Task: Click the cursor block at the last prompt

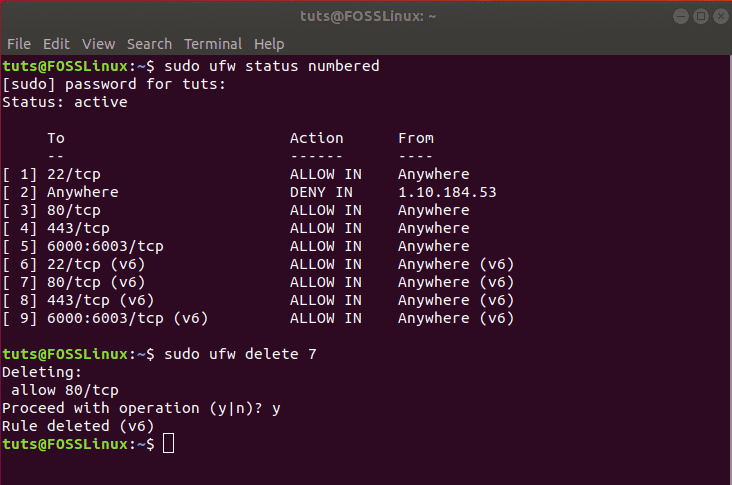Action: 168,443
